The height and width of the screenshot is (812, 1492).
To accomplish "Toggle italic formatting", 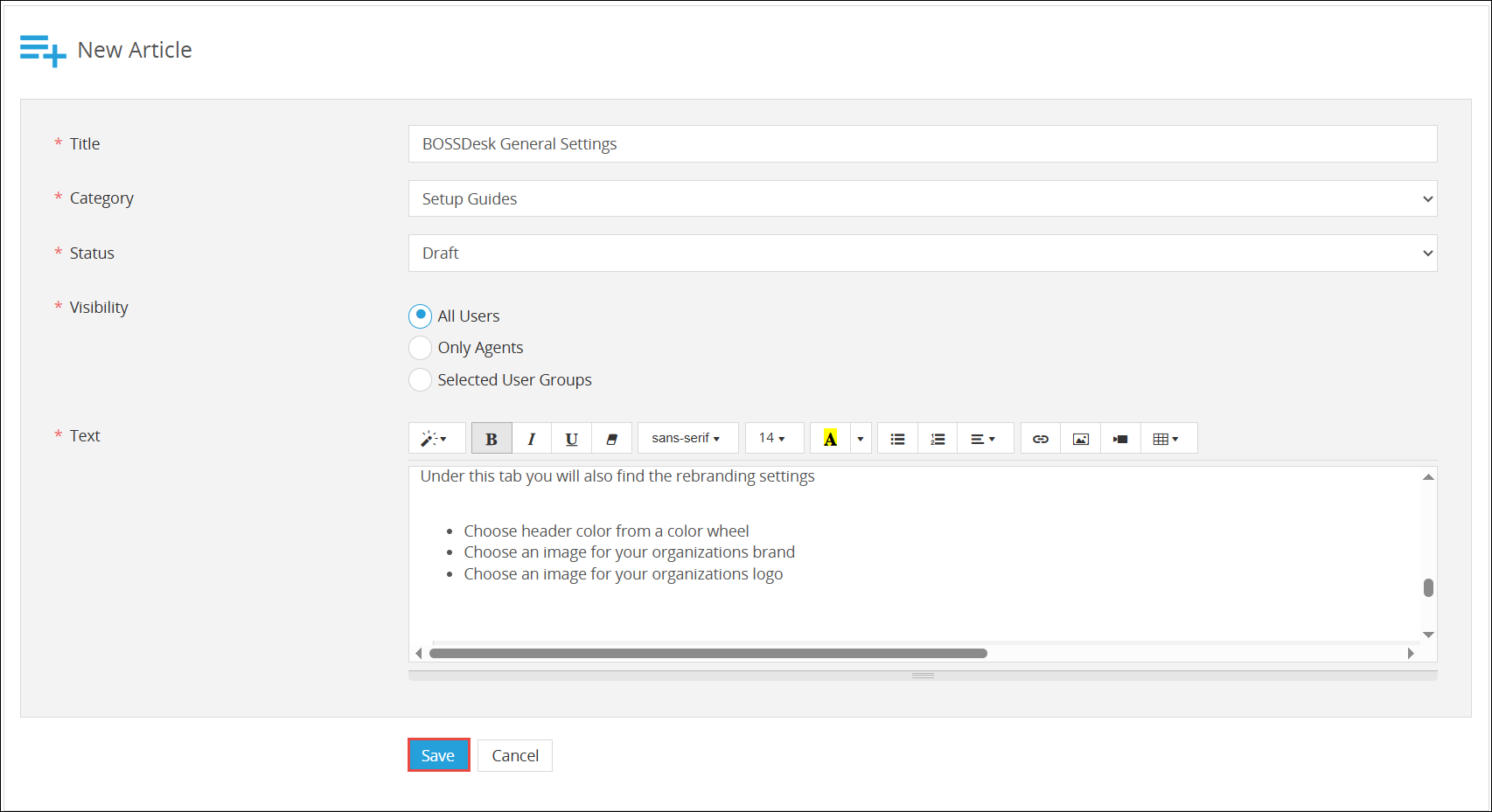I will pyautogui.click(x=532, y=439).
